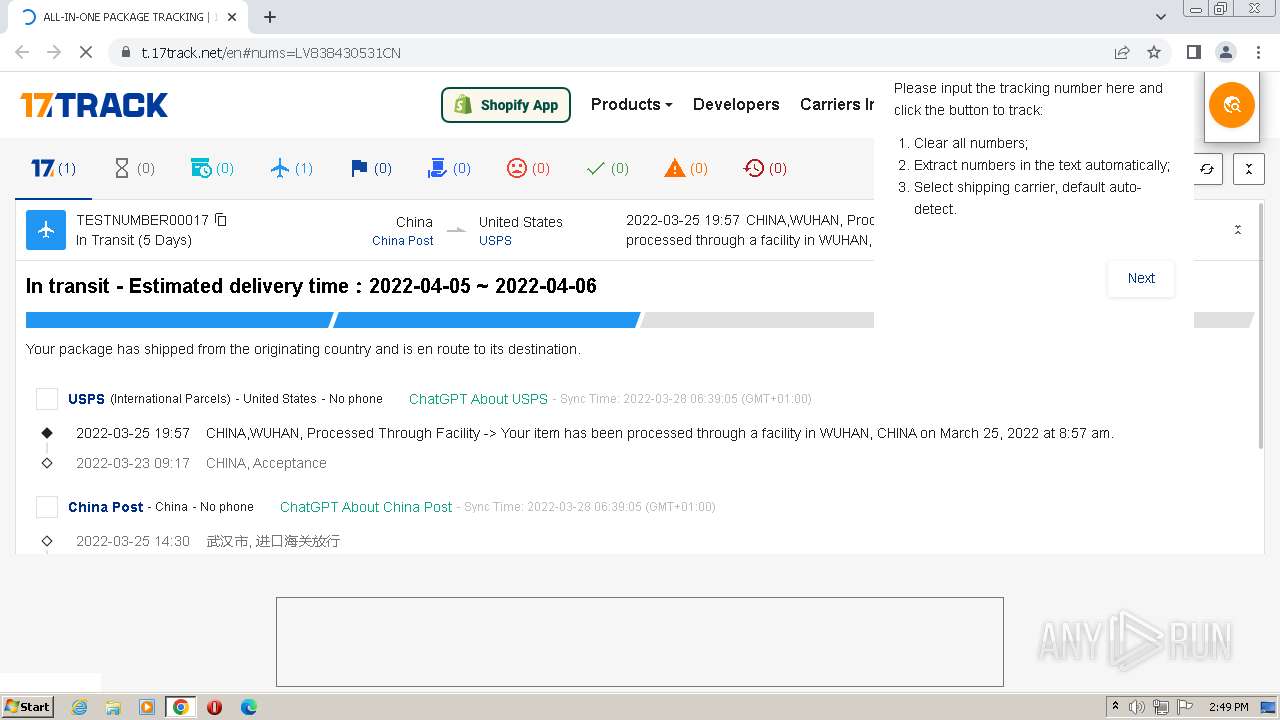Click the browser forward arrow
The height and width of the screenshot is (720, 1280).
tap(54, 52)
